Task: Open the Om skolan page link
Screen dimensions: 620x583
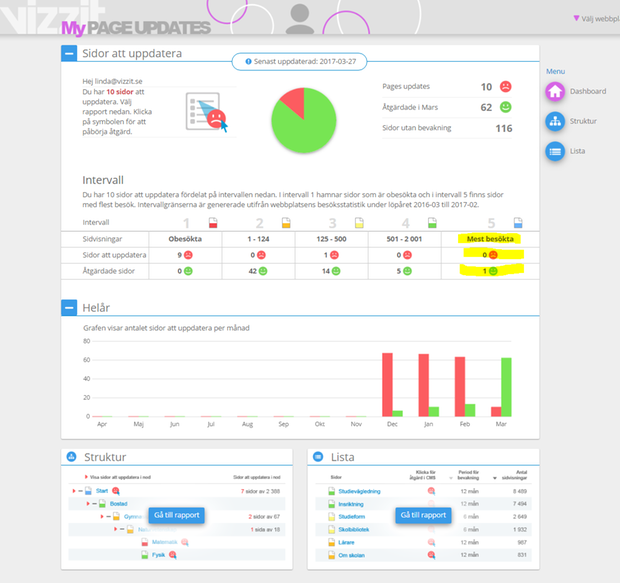Action: (351, 555)
